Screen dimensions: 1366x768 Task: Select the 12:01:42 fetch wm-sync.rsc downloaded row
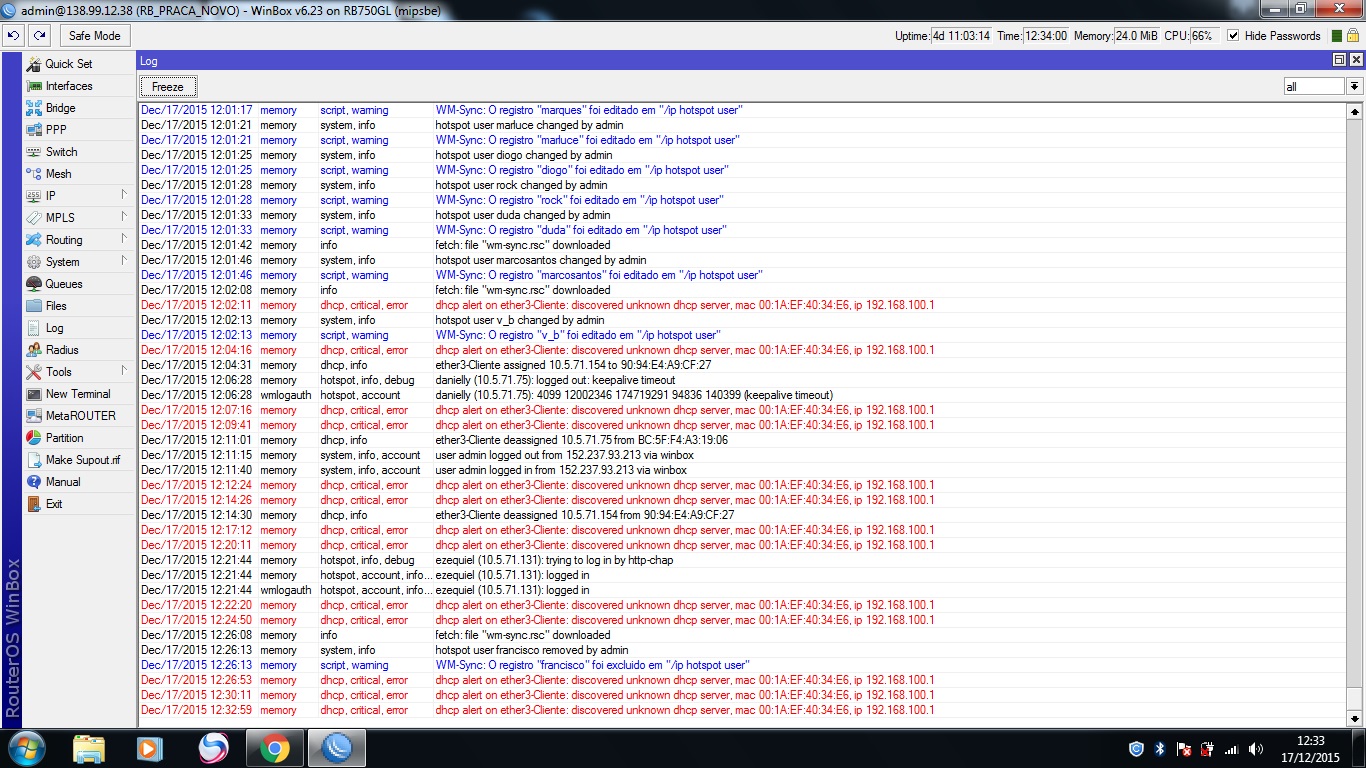click(742, 245)
